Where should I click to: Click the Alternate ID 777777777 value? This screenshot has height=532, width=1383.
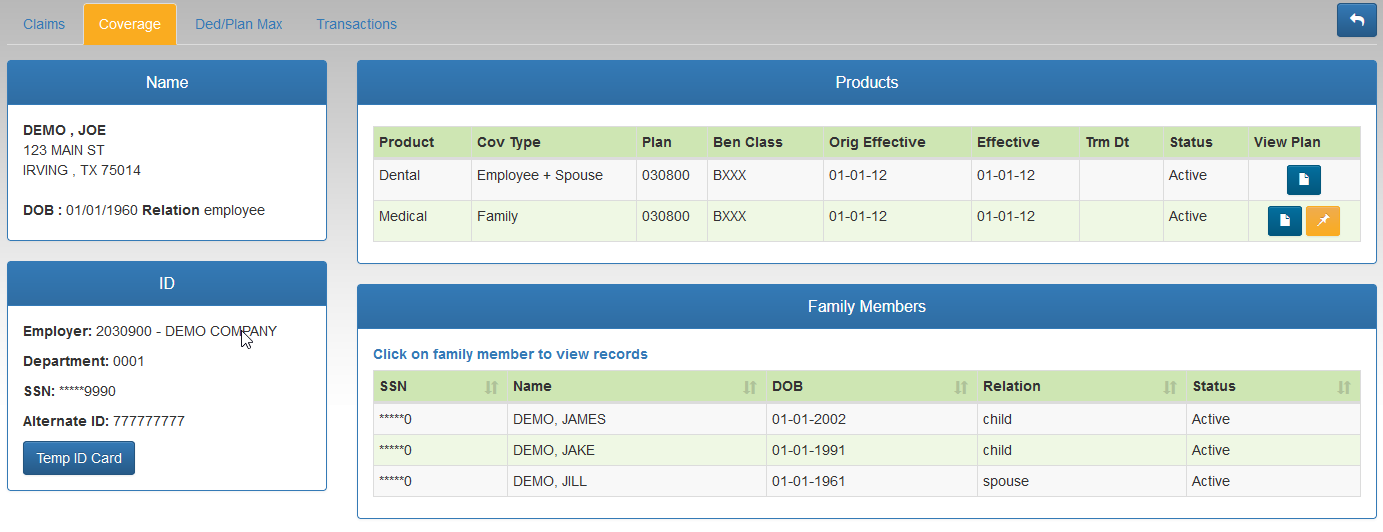coord(149,421)
